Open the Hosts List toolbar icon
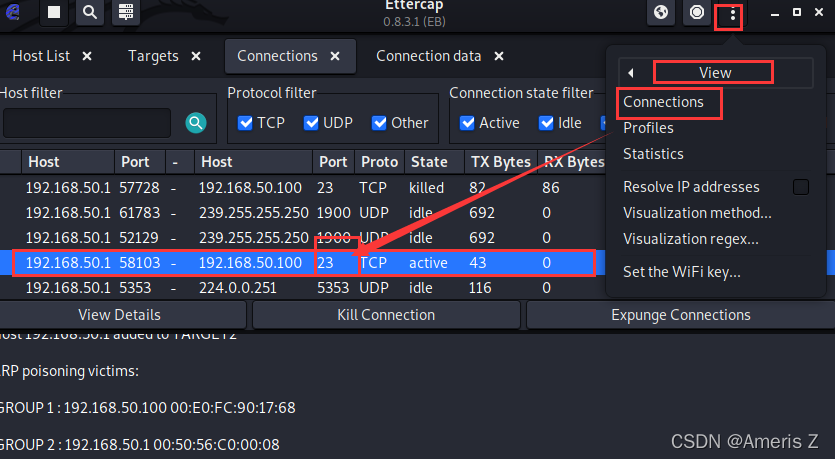 [126, 12]
